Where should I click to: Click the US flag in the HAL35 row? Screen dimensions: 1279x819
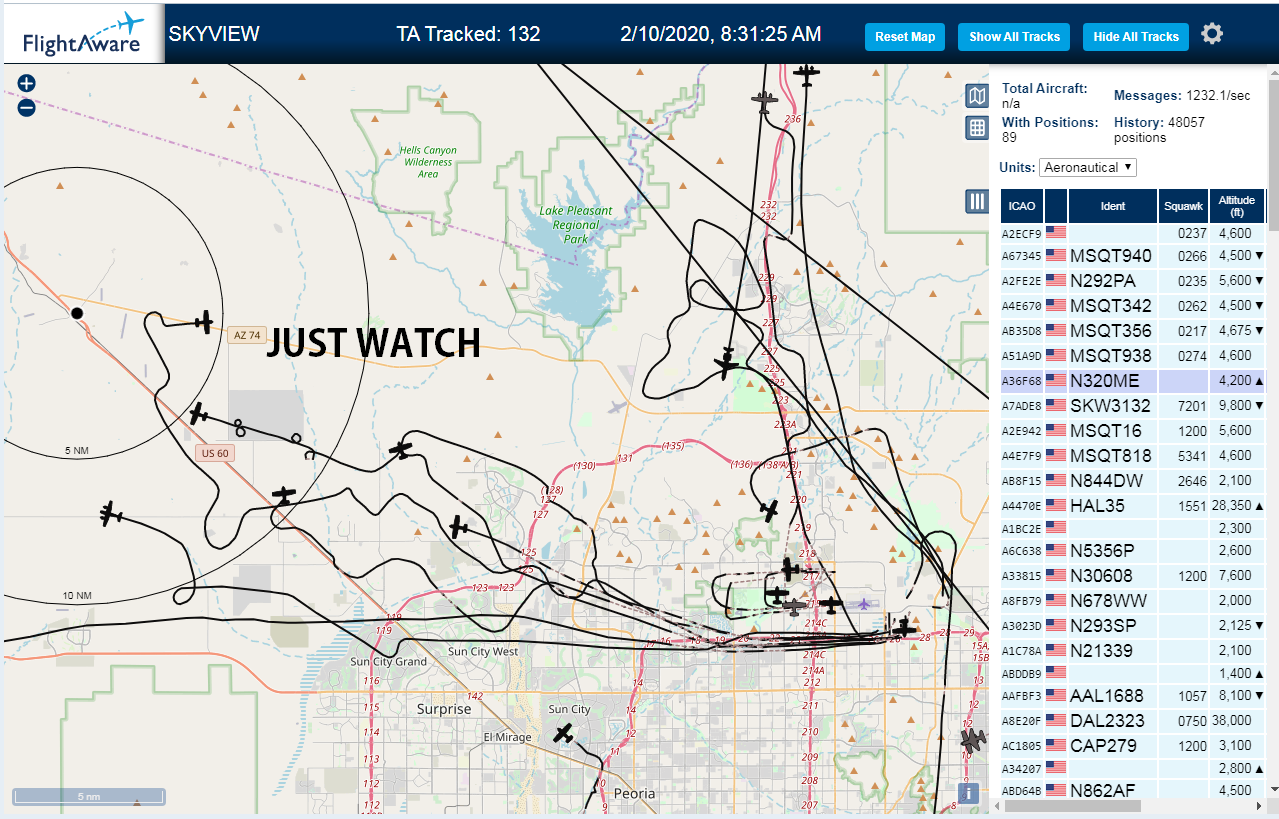[1055, 505]
